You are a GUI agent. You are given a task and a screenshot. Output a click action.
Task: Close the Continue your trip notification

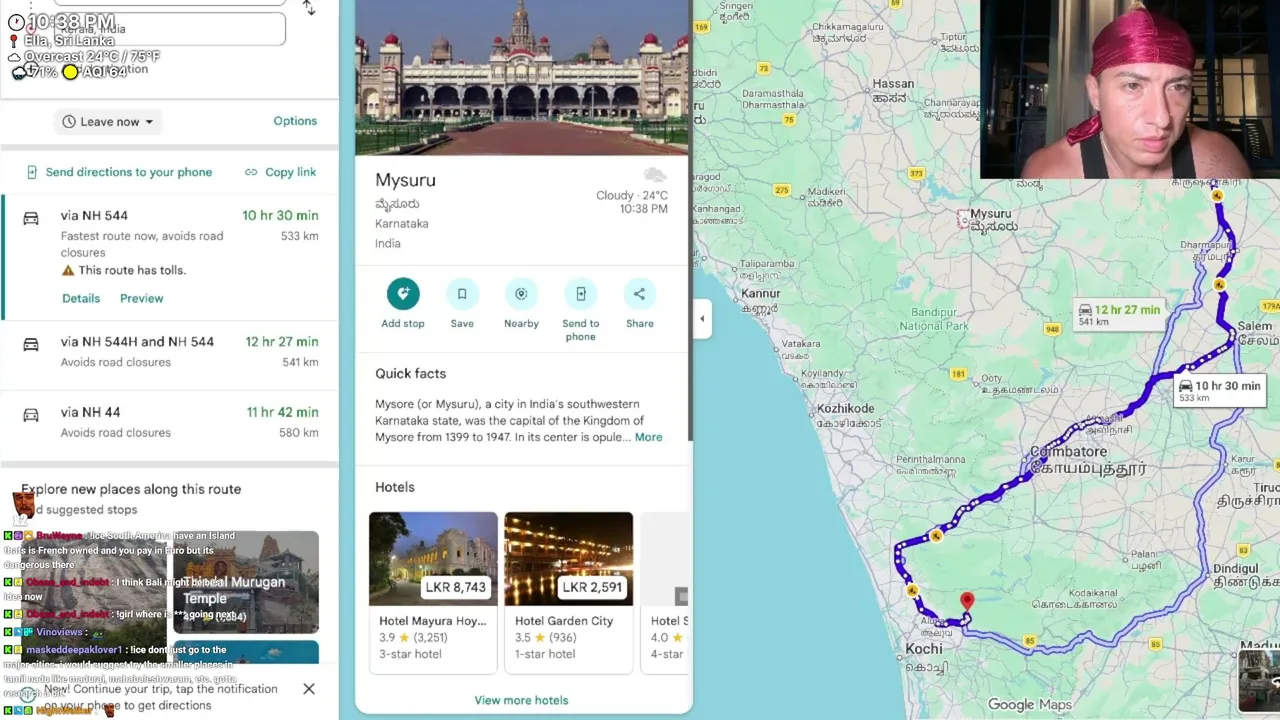click(309, 689)
